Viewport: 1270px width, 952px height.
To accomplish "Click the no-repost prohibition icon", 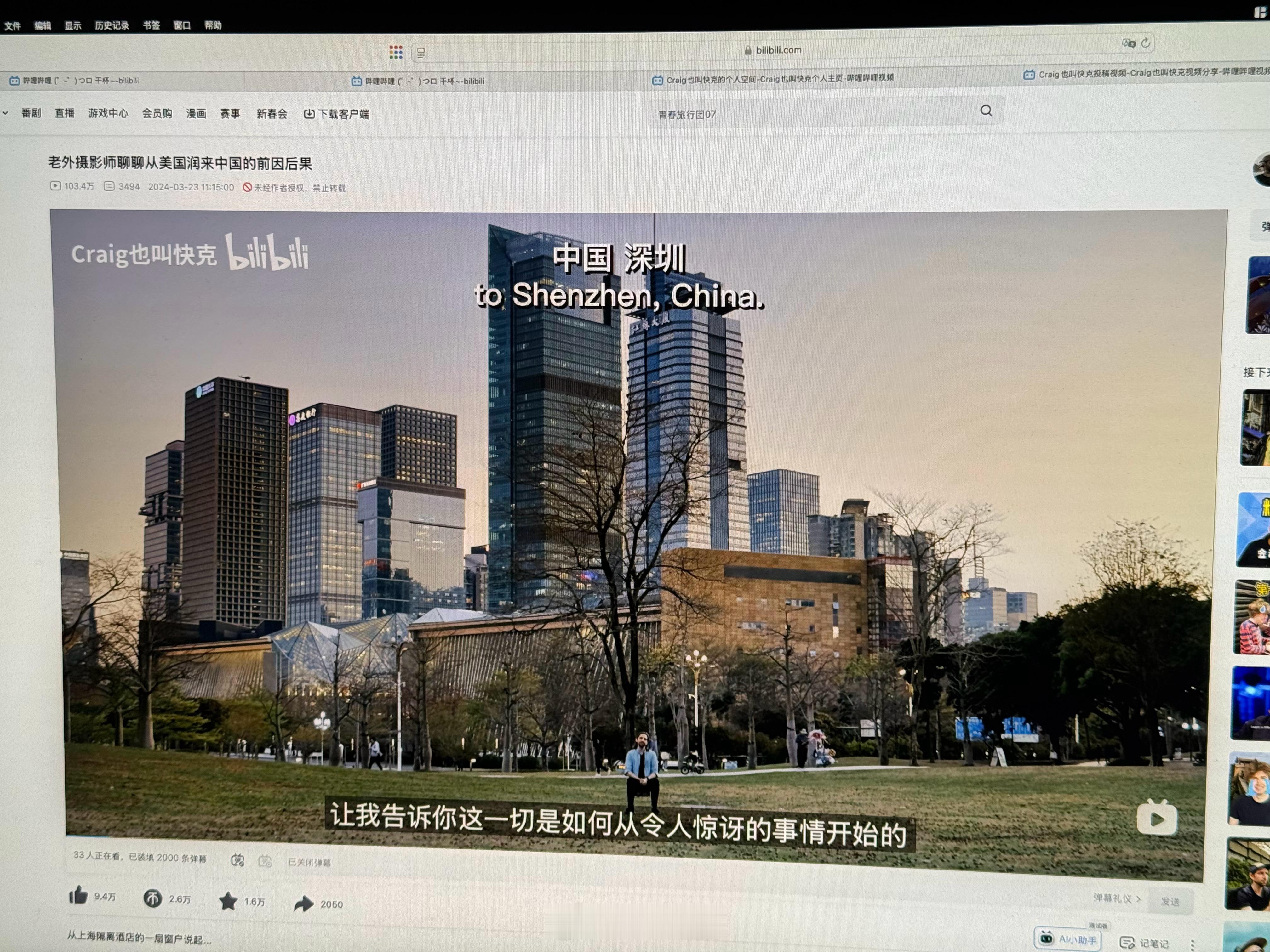I will pyautogui.click(x=247, y=187).
